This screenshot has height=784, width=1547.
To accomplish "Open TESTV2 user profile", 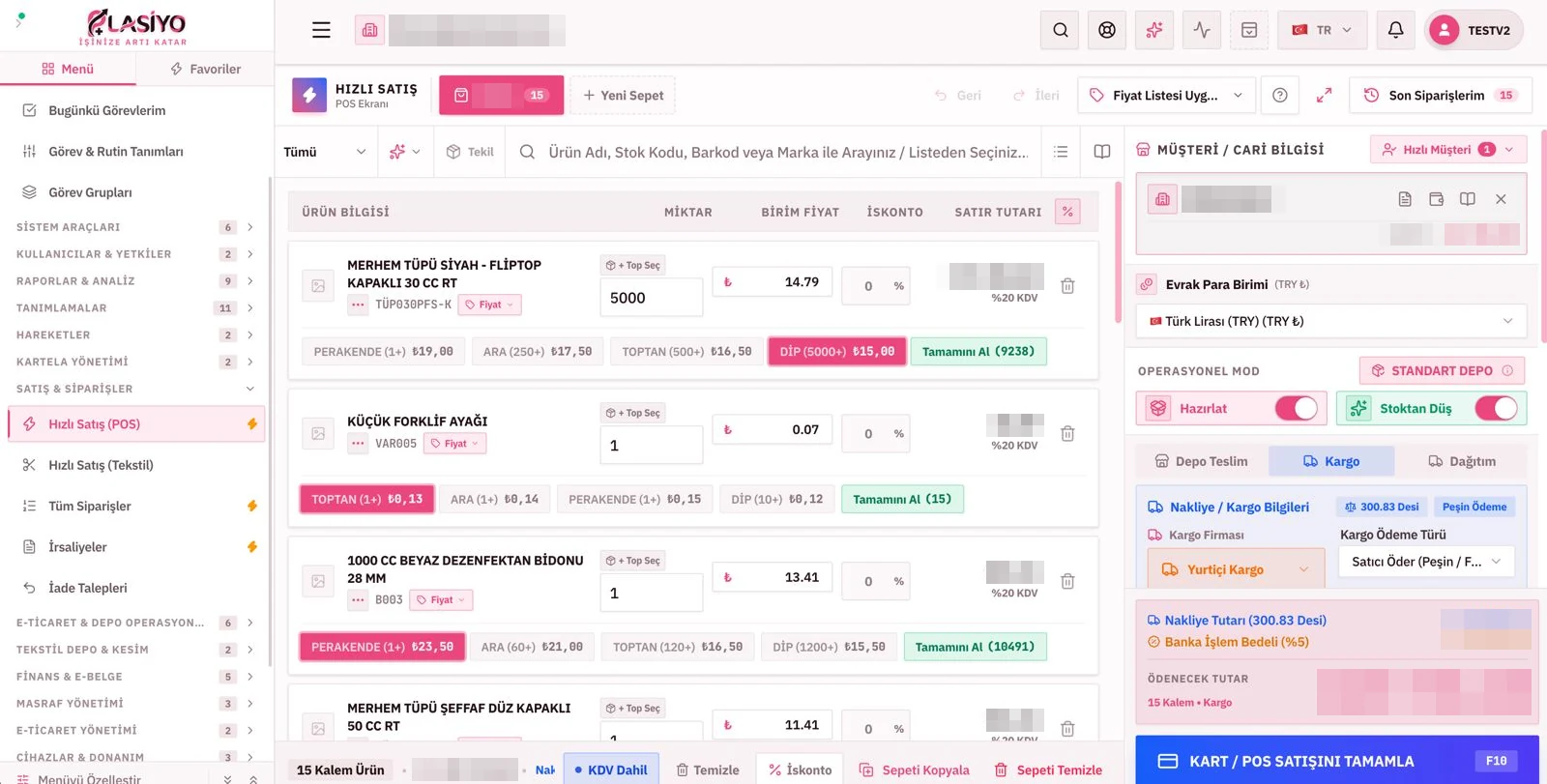I will click(x=1474, y=30).
